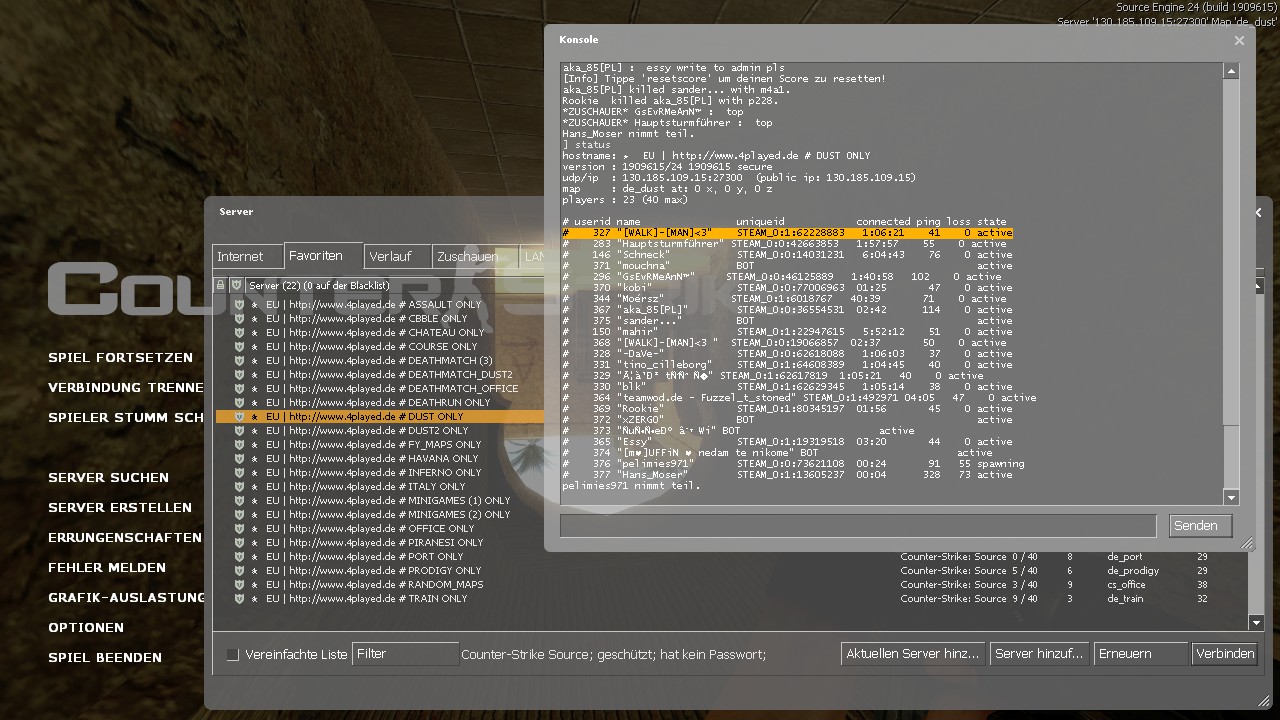Click the de_prodigy map cell

(1133, 571)
